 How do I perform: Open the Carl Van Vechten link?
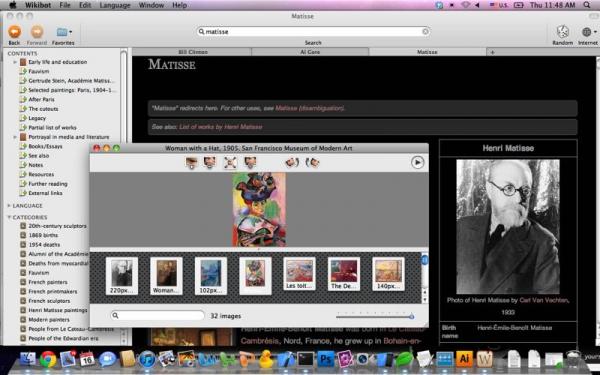coord(543,300)
